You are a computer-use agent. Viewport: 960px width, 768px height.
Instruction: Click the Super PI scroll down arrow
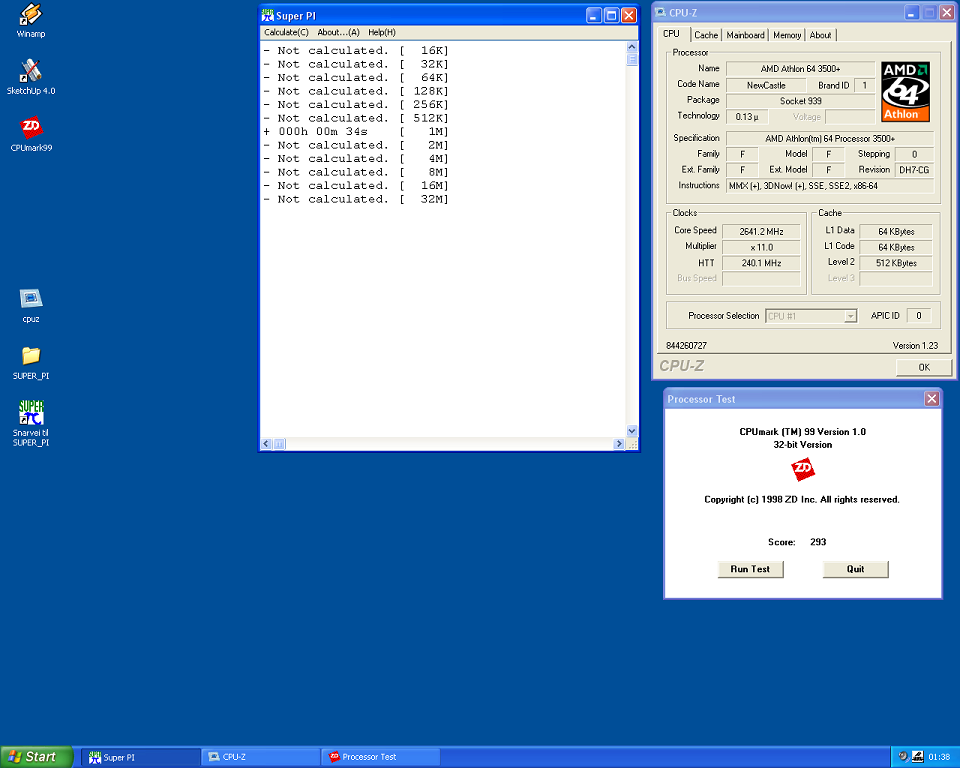click(632, 431)
